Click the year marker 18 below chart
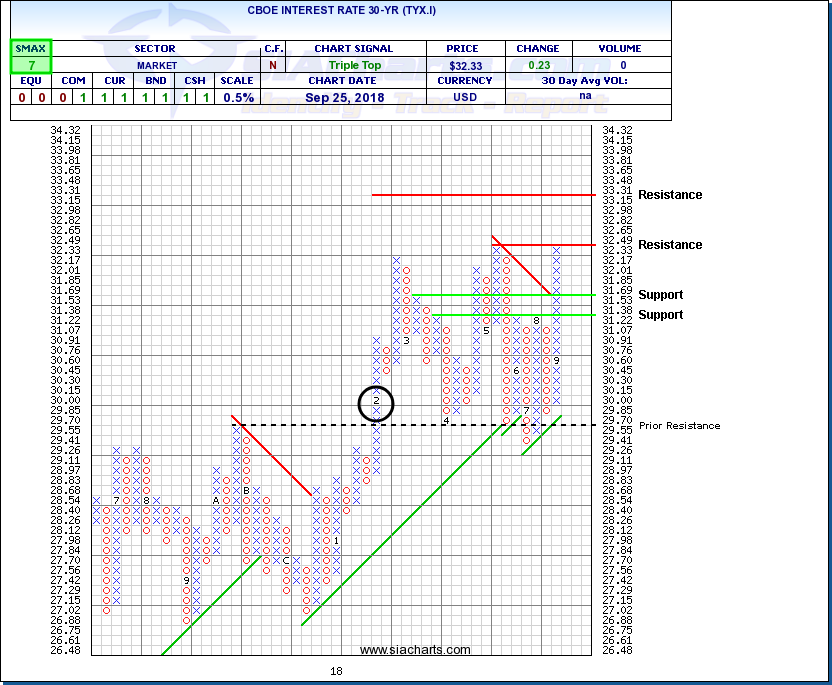 pos(336,671)
